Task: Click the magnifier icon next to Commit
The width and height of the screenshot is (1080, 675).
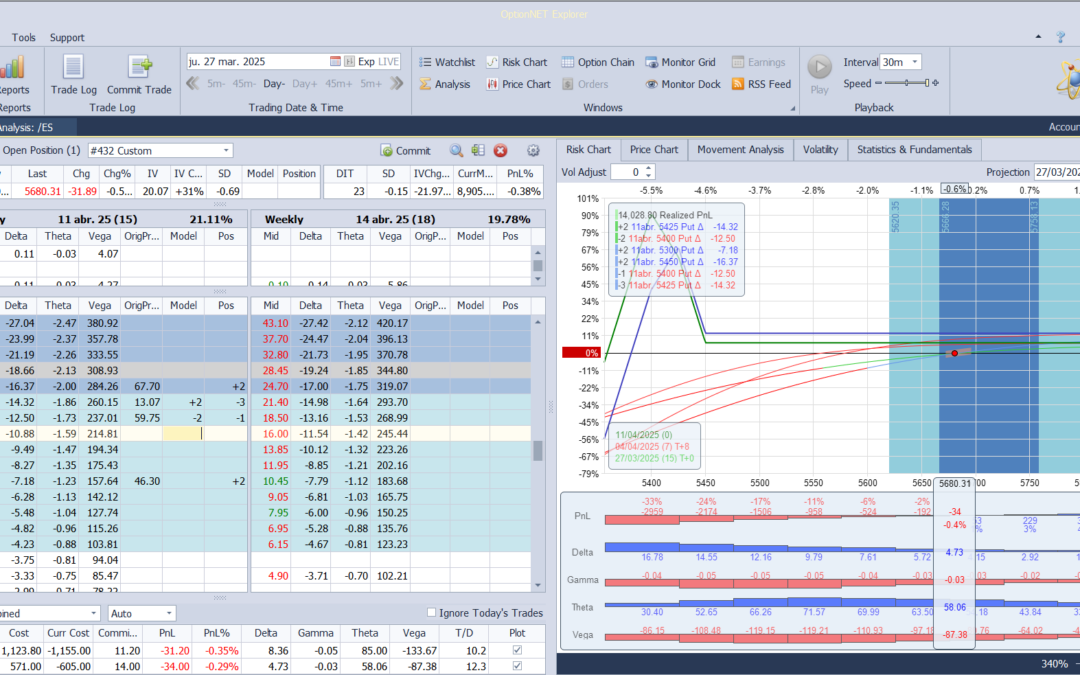Action: coord(456,150)
